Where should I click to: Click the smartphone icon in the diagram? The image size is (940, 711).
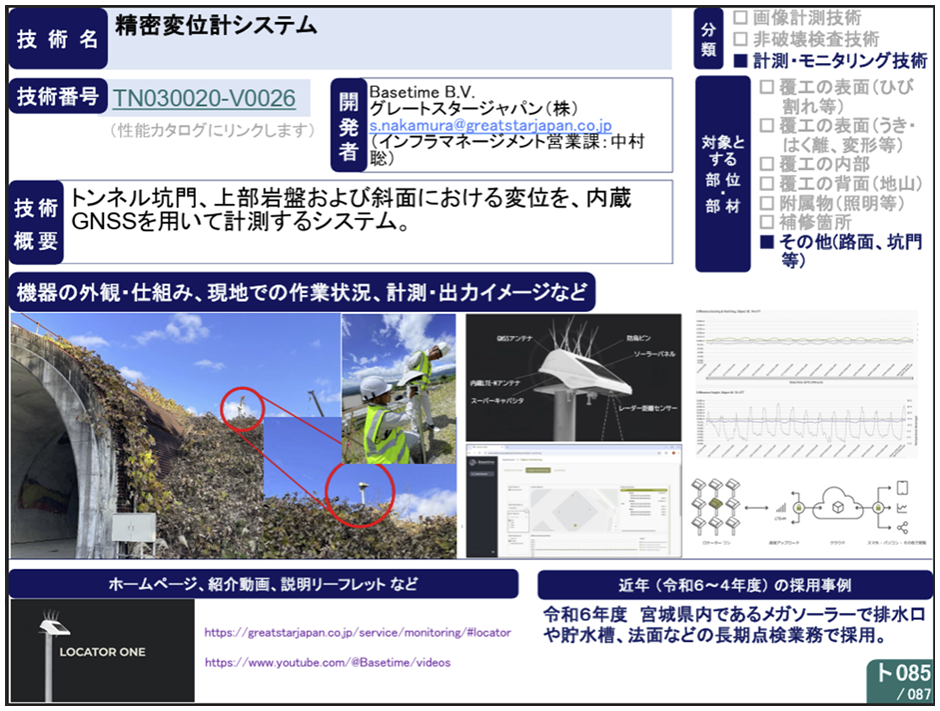coord(901,487)
